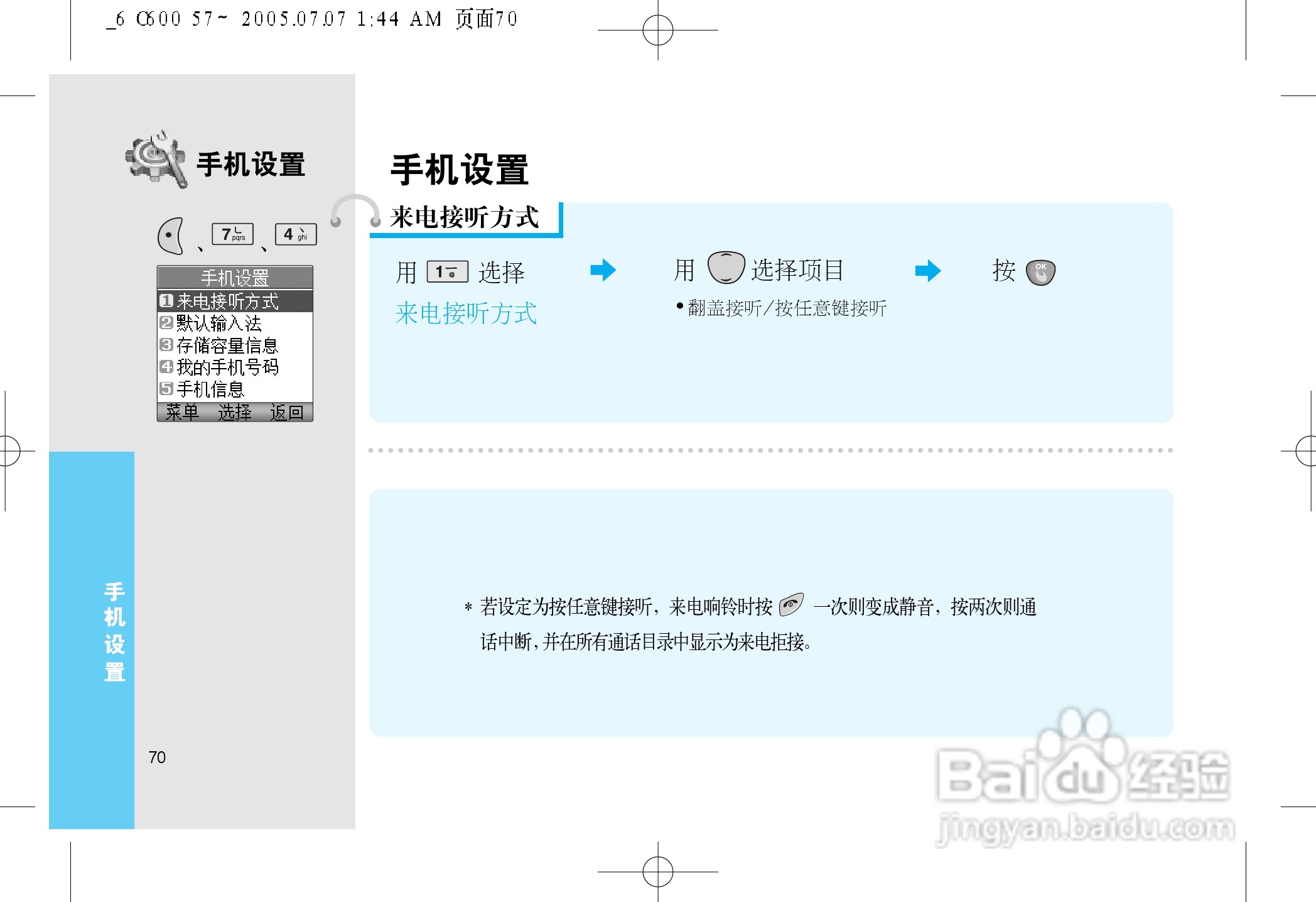The width and height of the screenshot is (1316, 902).
Task: Click the round navigation key icon
Action: coord(726,268)
